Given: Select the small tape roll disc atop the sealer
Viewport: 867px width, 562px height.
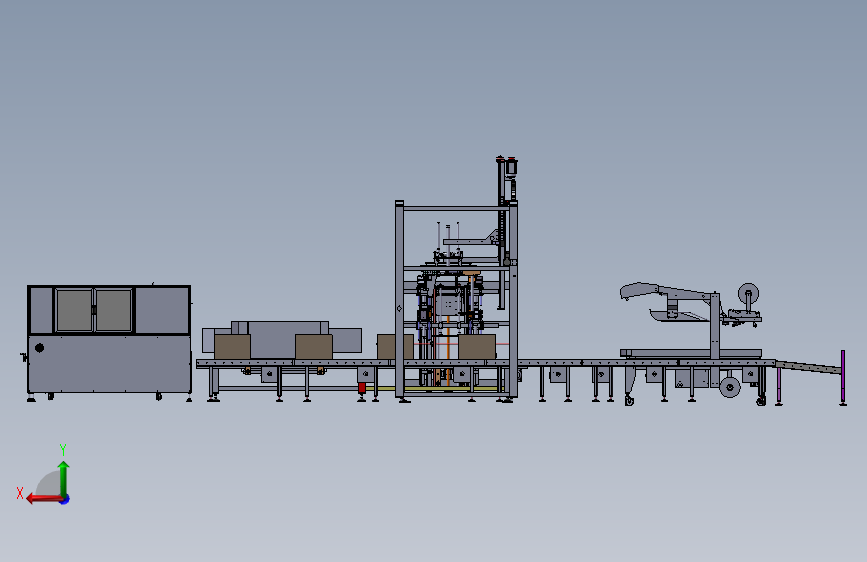Looking at the screenshot, I should point(748,293).
